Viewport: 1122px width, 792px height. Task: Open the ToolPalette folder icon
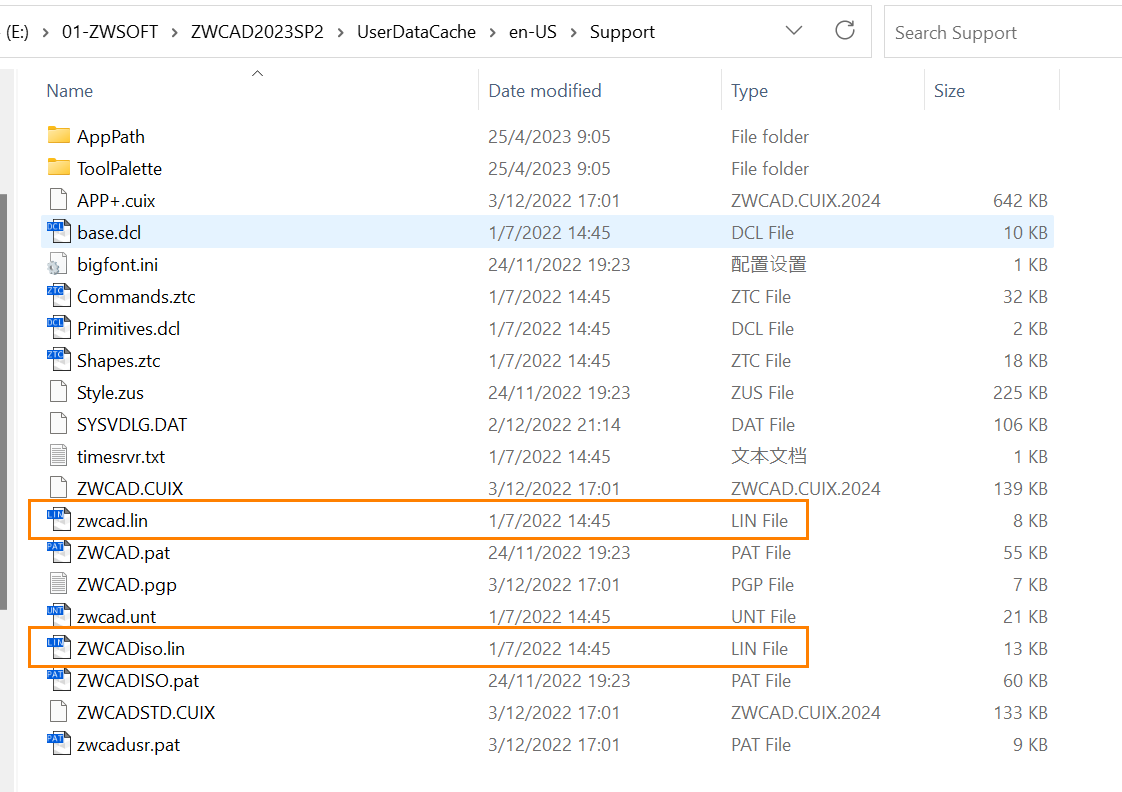[59, 167]
